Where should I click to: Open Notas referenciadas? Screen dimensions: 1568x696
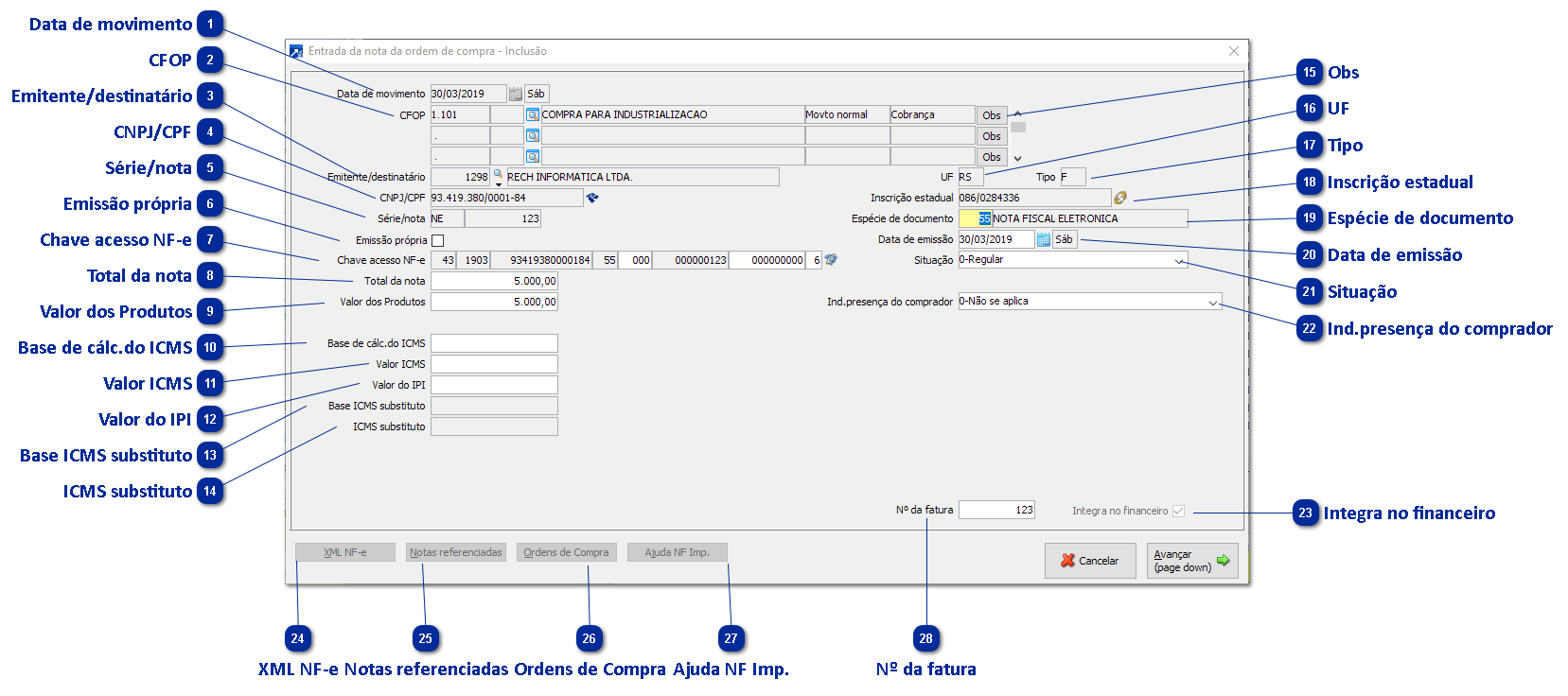click(x=456, y=552)
